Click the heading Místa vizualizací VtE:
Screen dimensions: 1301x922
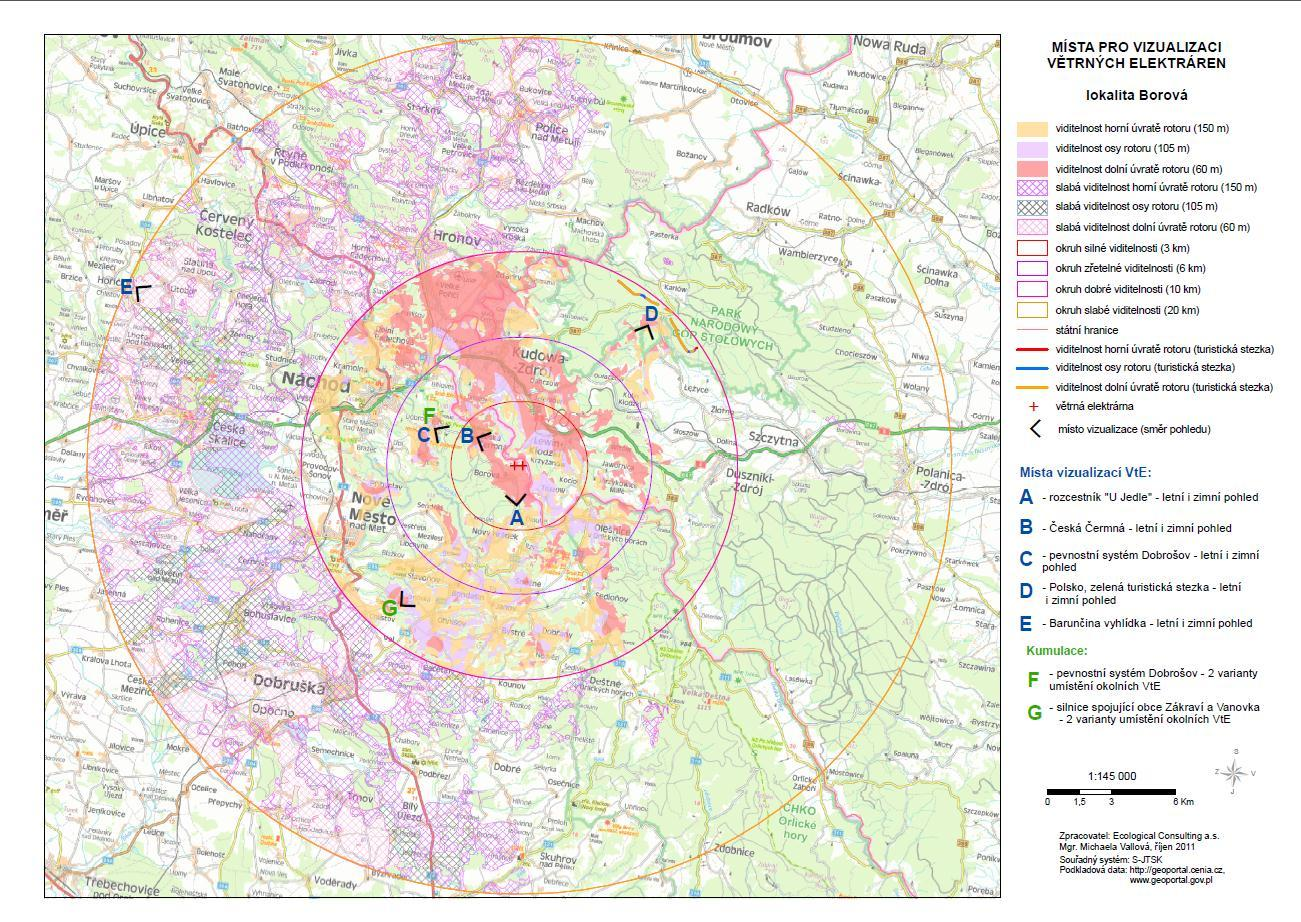click(1084, 472)
